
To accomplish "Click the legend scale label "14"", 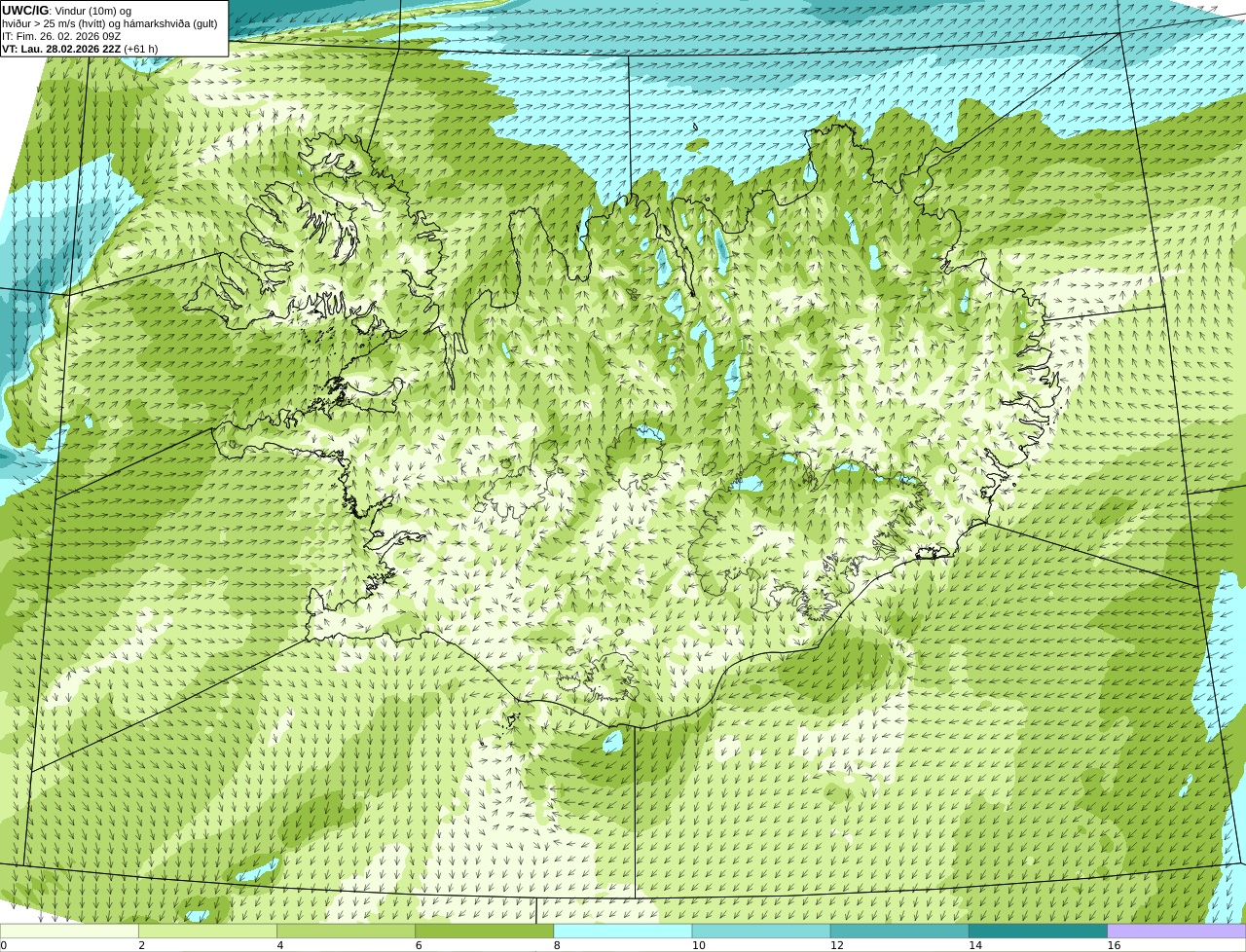I will [x=975, y=945].
